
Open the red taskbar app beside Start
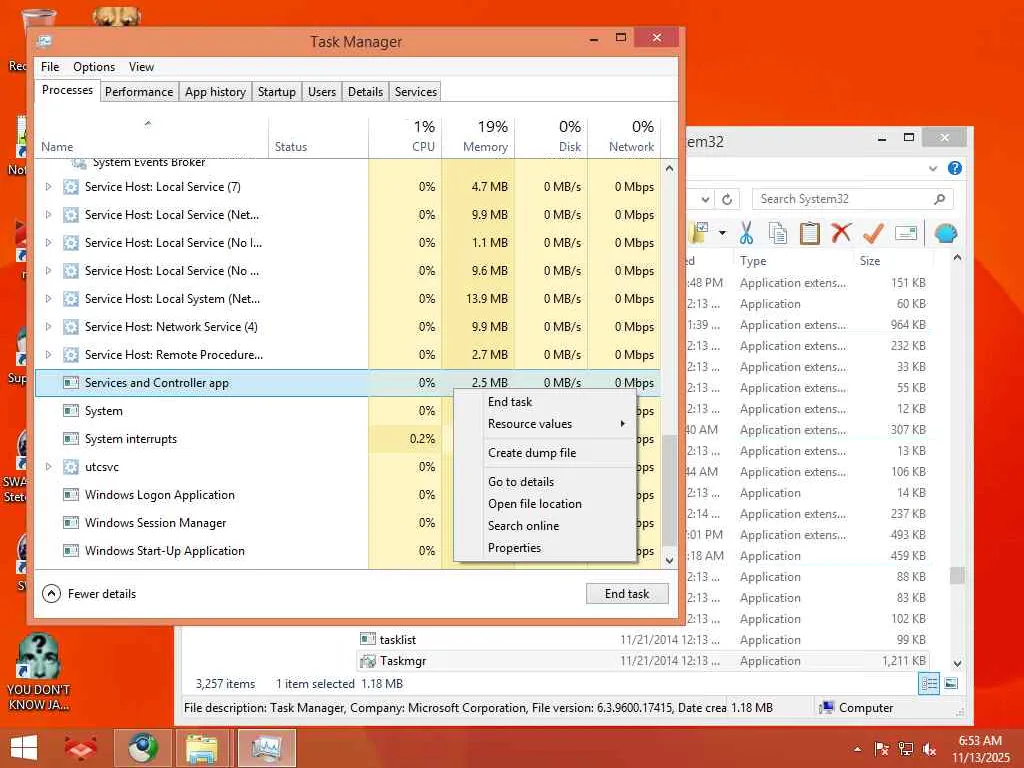80,748
